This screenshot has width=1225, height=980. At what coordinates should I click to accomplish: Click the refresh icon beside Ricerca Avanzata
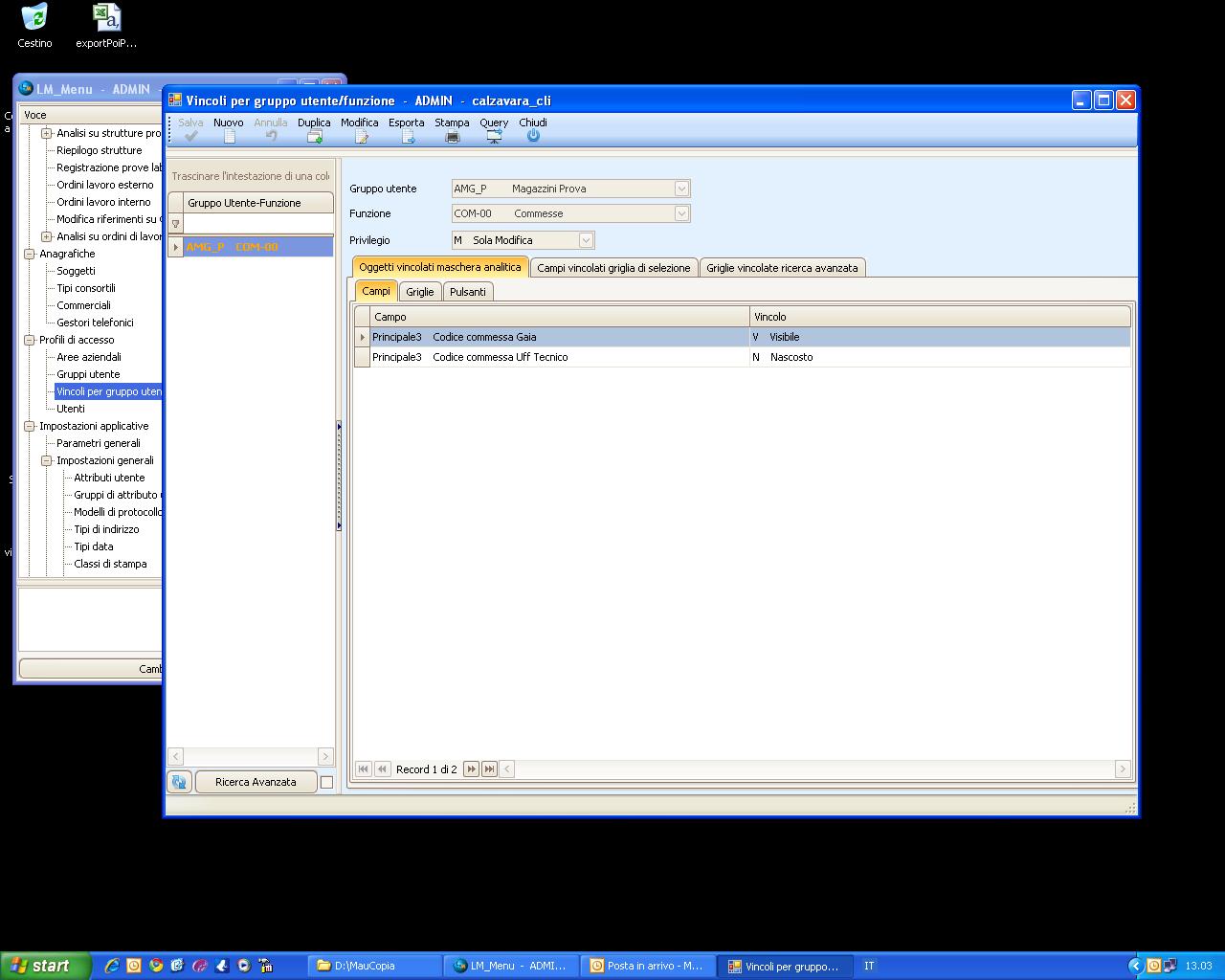click(x=179, y=782)
